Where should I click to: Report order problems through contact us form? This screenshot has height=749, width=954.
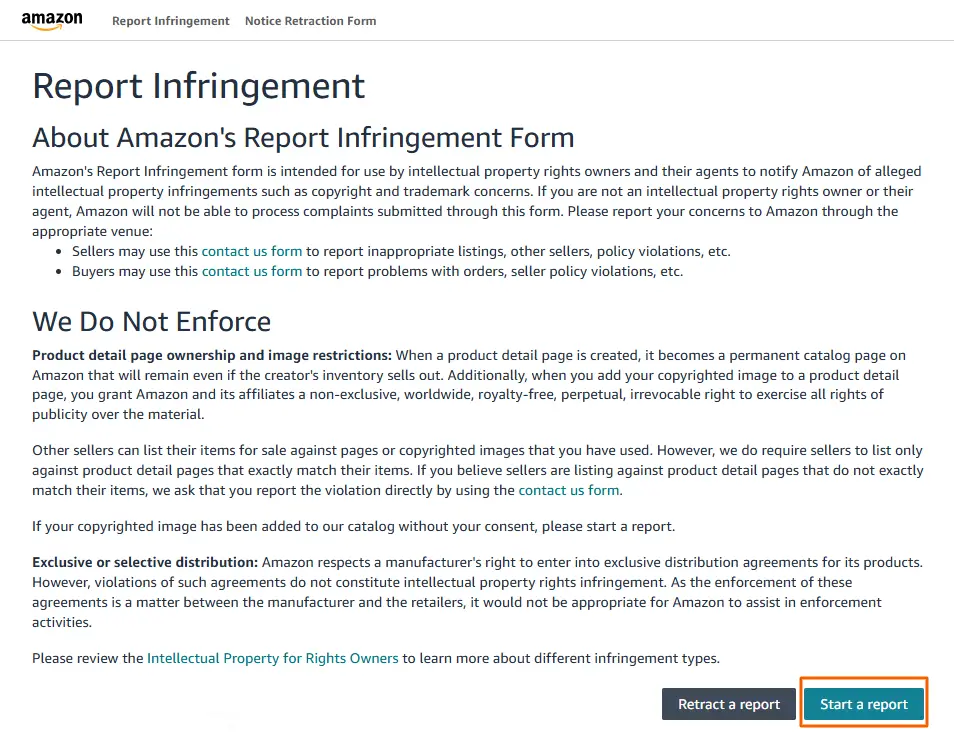251,271
